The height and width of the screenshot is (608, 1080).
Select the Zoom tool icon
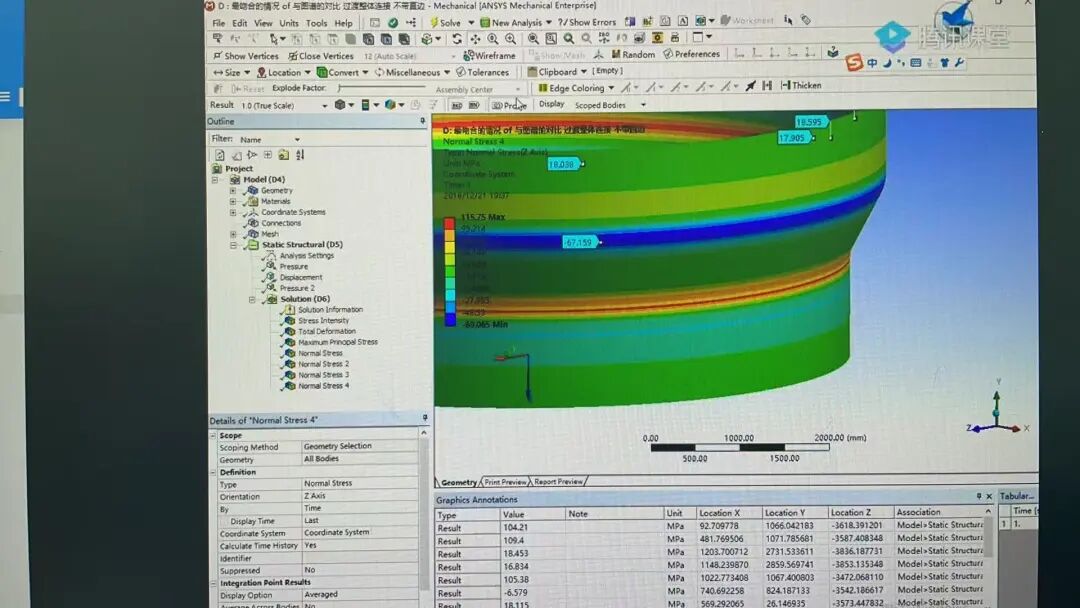pyautogui.click(x=492, y=39)
